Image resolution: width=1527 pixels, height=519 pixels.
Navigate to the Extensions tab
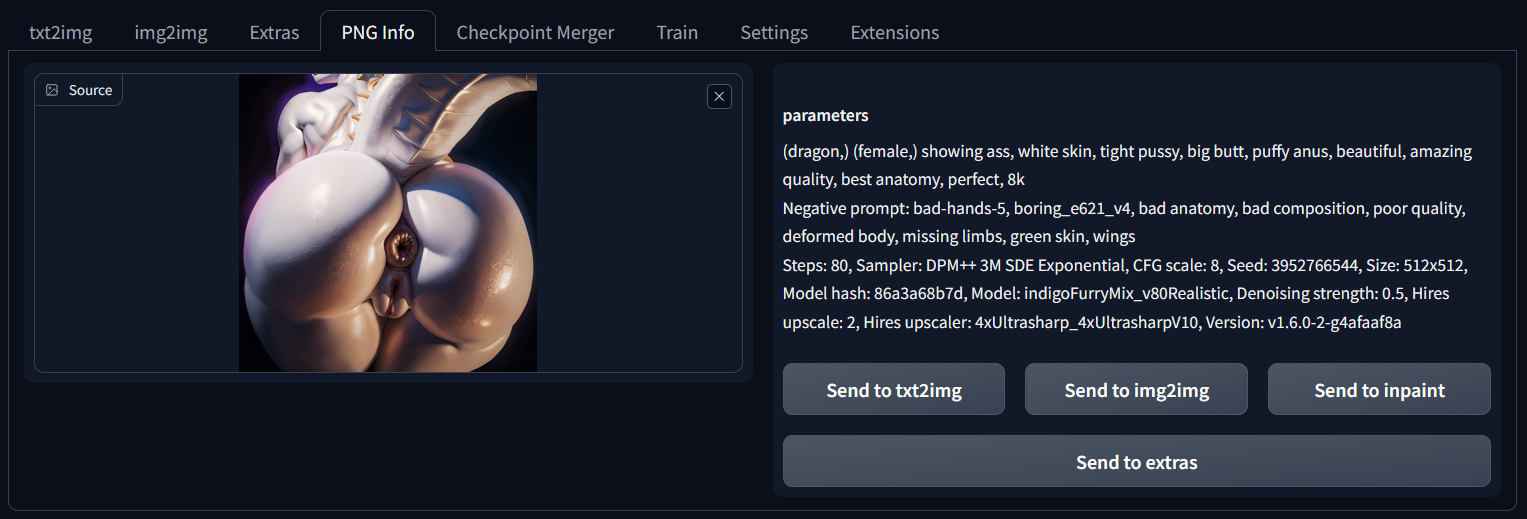(895, 32)
